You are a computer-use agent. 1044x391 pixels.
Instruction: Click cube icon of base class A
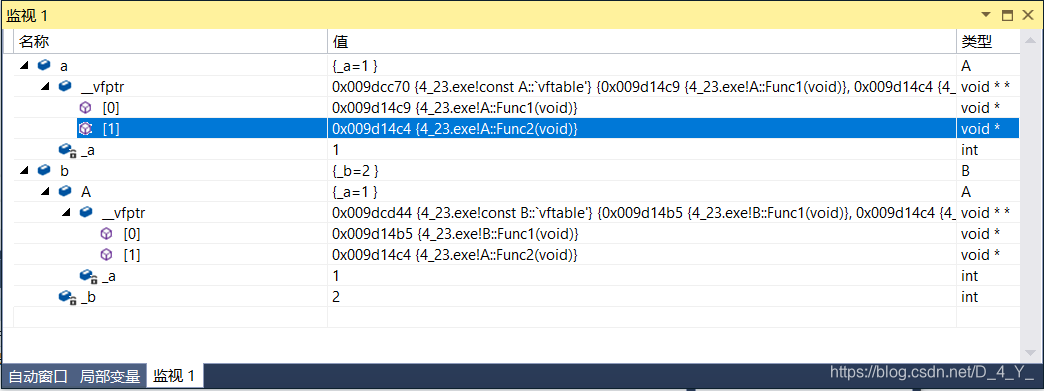pos(65,192)
